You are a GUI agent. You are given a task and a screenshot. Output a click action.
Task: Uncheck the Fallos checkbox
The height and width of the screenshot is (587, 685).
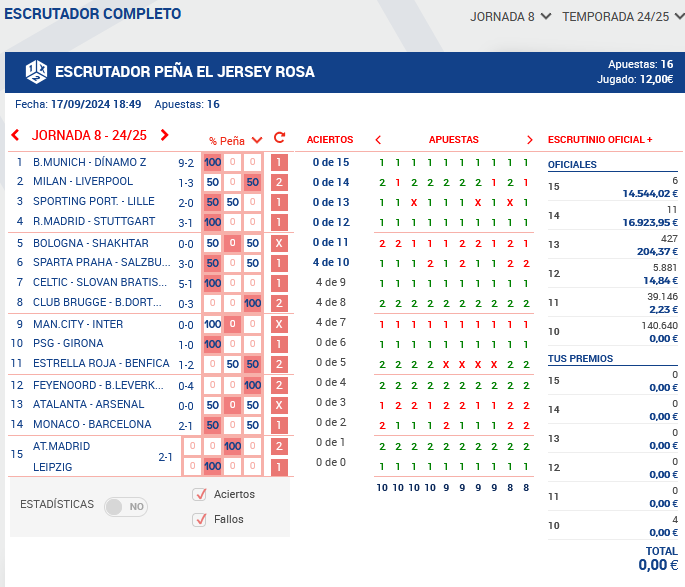(199, 520)
